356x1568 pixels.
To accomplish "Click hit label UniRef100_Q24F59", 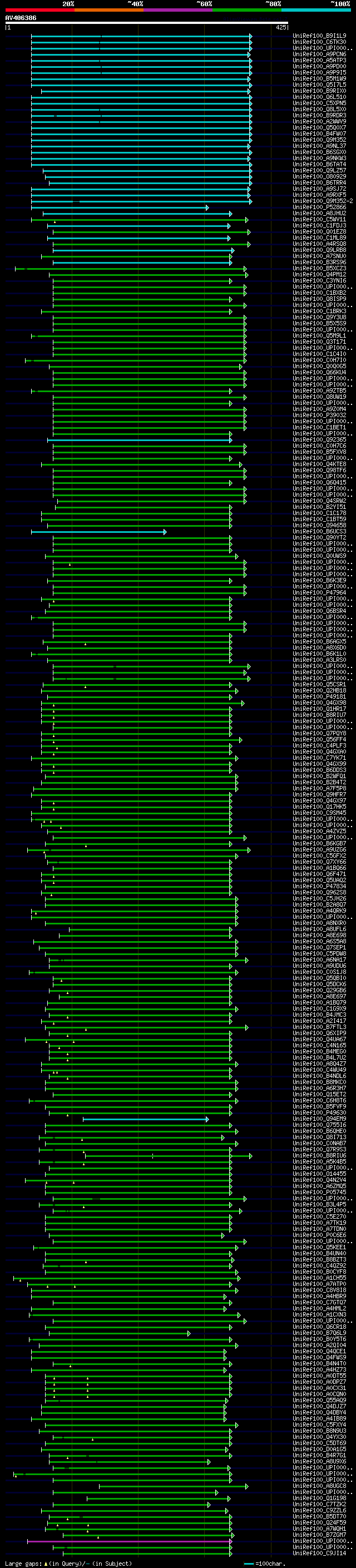I will pyautogui.click(x=319, y=1522).
